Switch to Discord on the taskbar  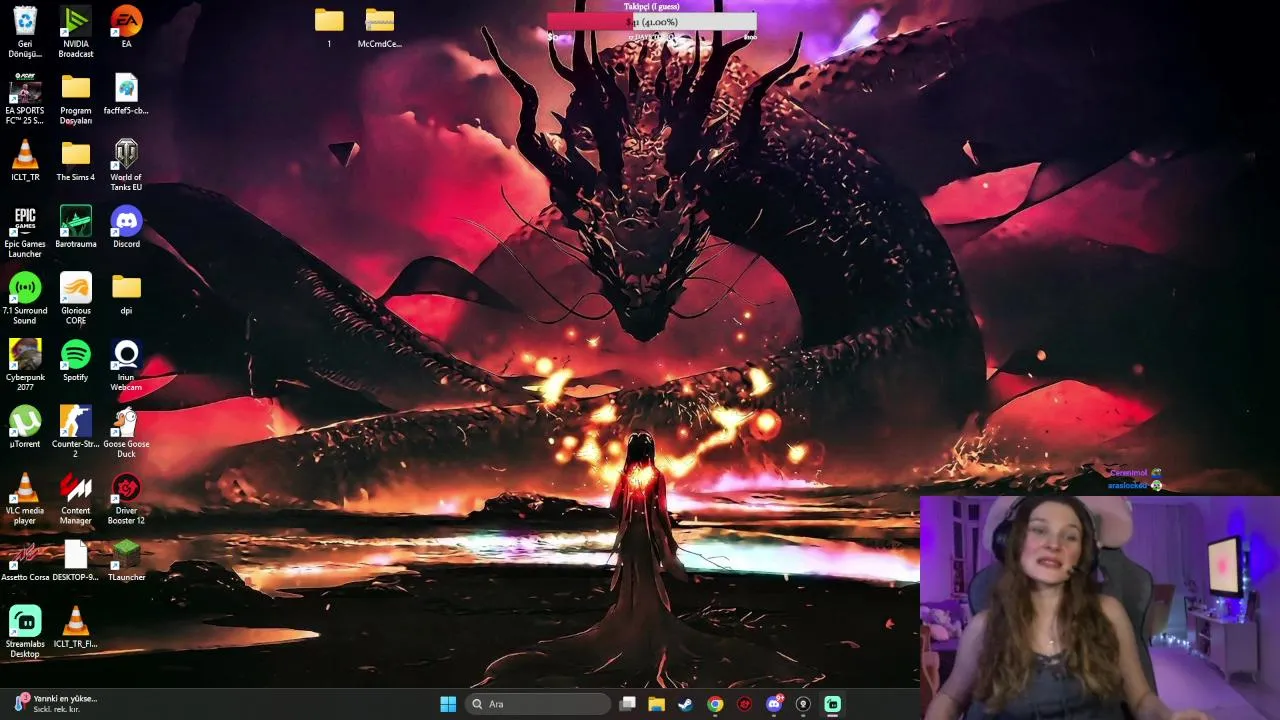[774, 704]
